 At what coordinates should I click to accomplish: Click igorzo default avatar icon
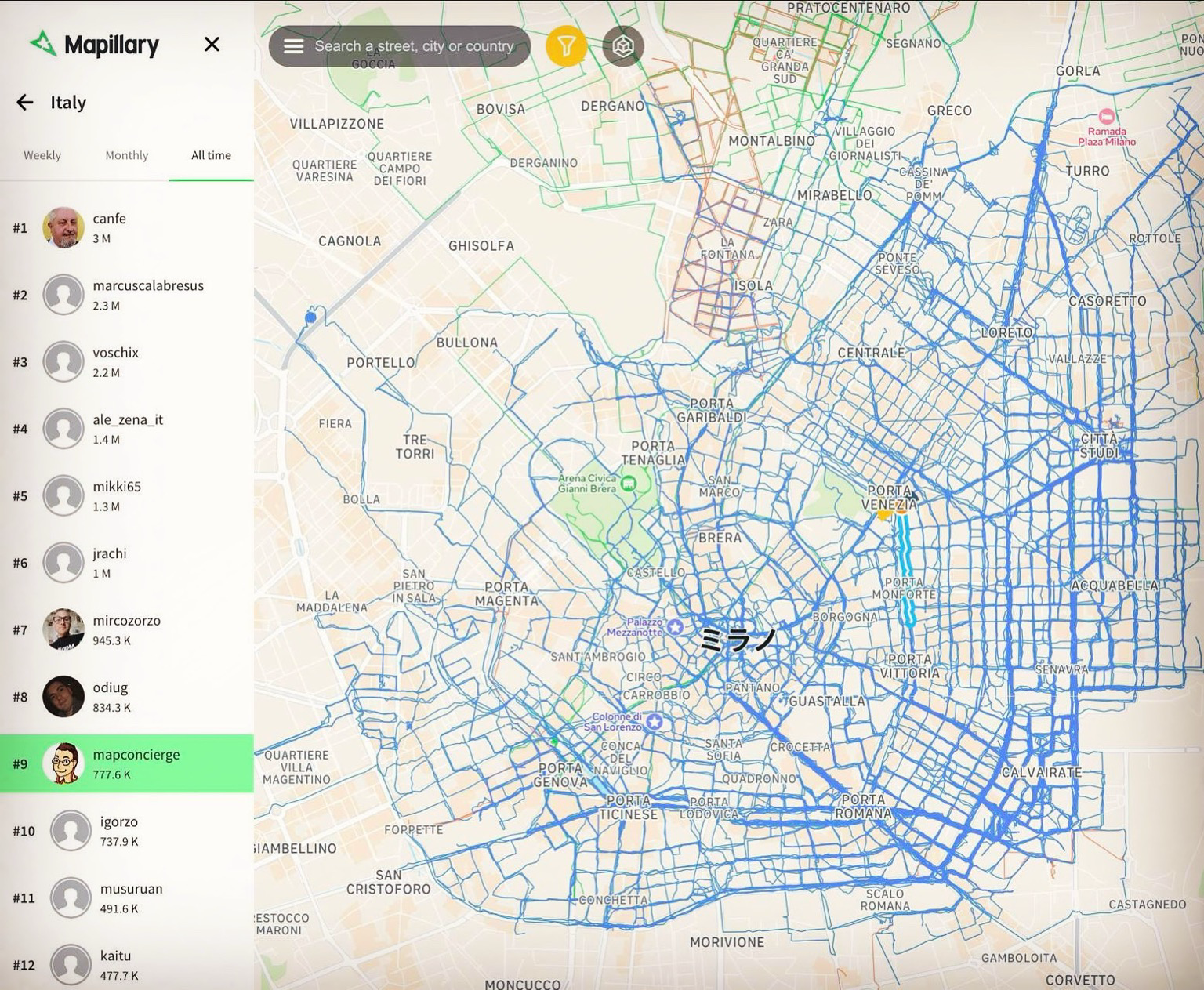[x=71, y=831]
